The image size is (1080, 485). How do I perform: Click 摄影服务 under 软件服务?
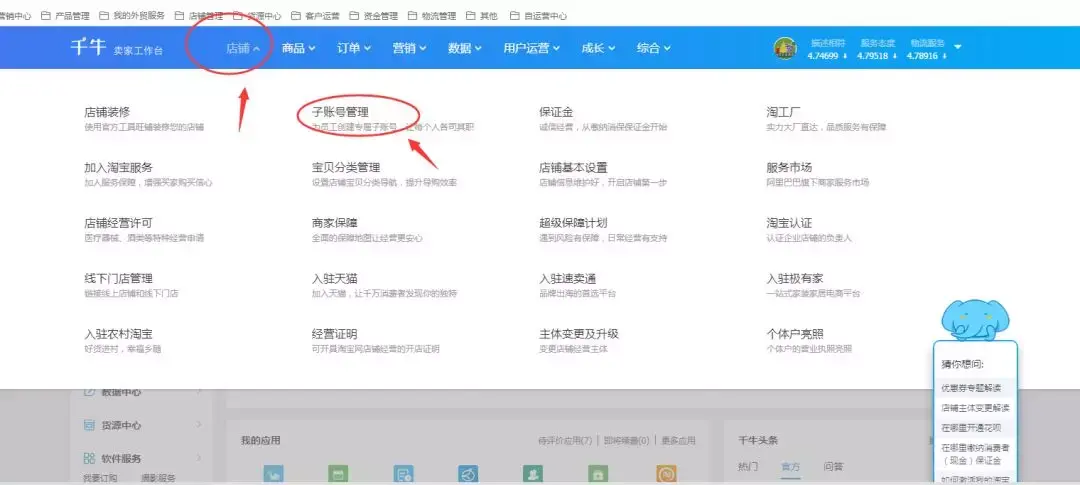(158, 477)
